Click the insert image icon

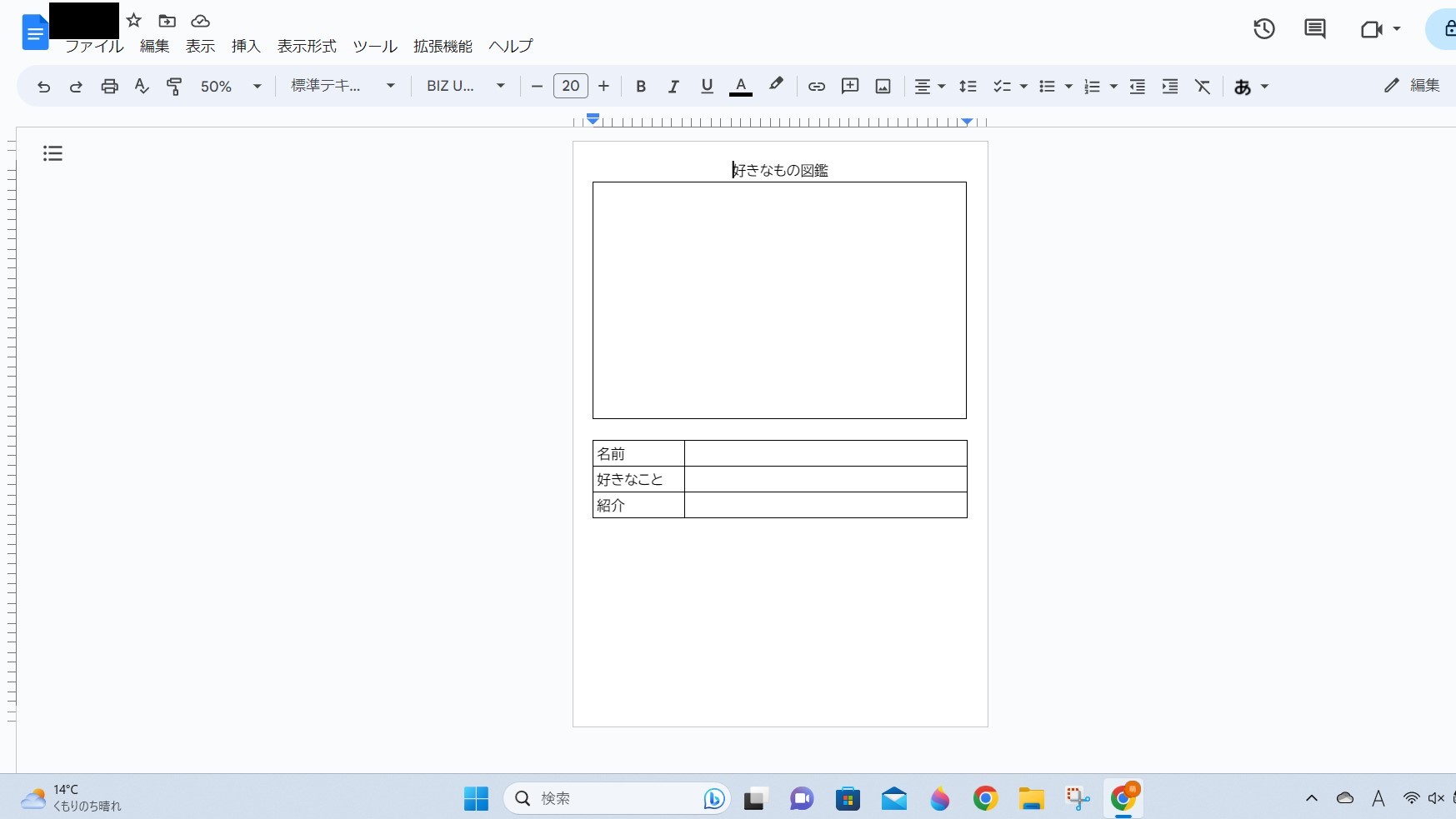(883, 87)
